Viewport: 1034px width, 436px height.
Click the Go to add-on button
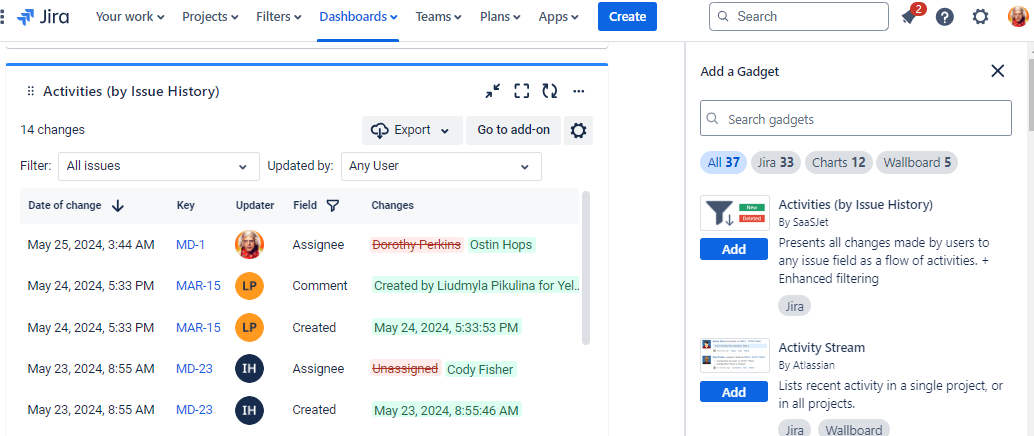pyautogui.click(x=513, y=130)
